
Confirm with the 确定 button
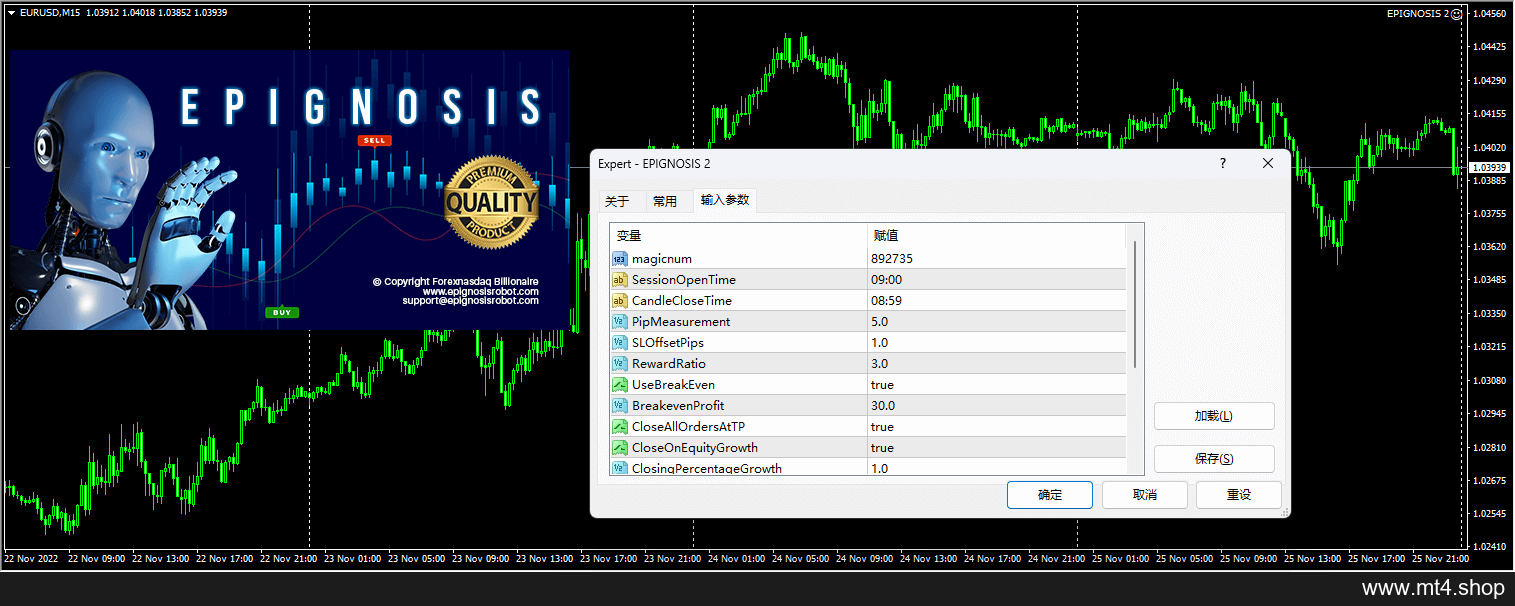1050,495
